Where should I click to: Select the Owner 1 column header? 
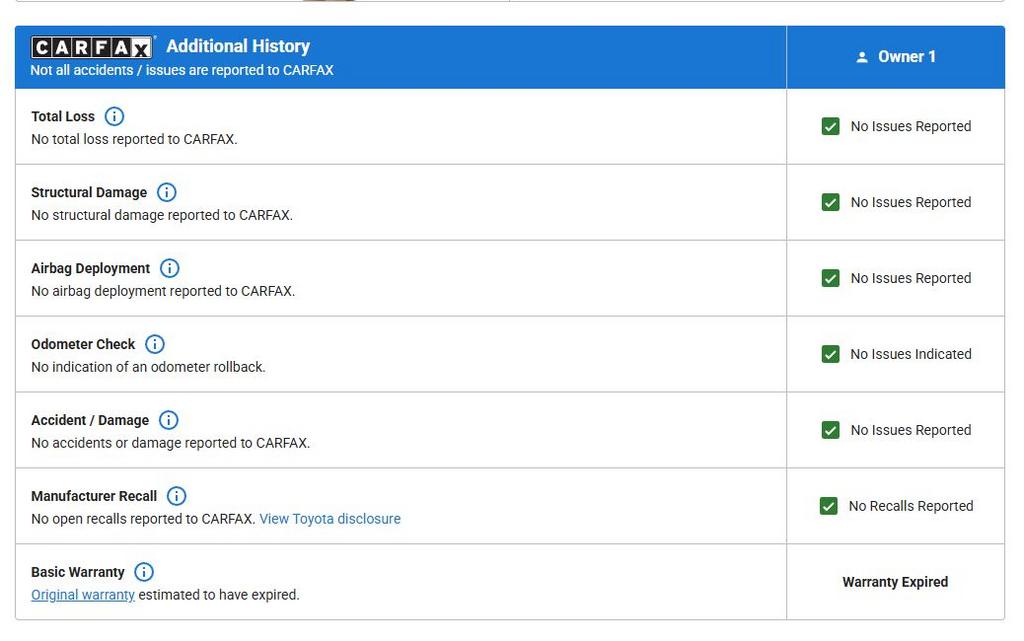906,57
